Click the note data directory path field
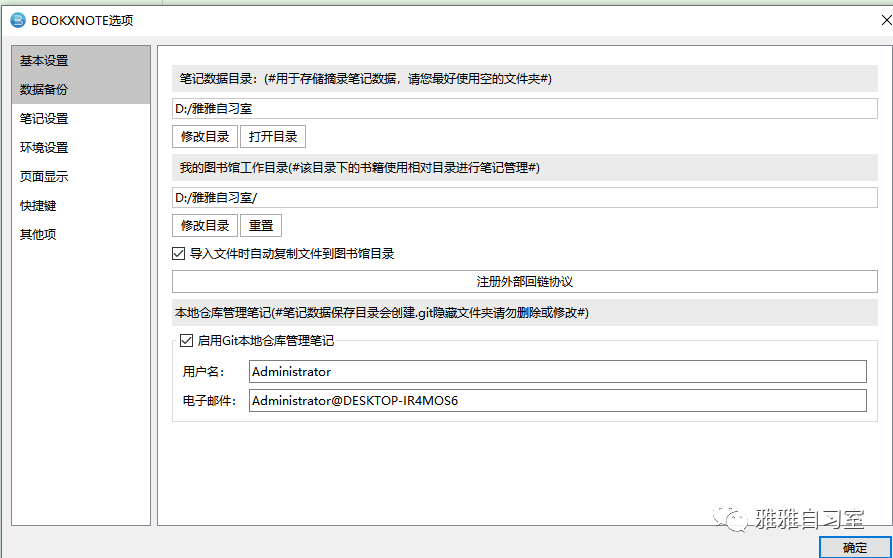 point(525,108)
